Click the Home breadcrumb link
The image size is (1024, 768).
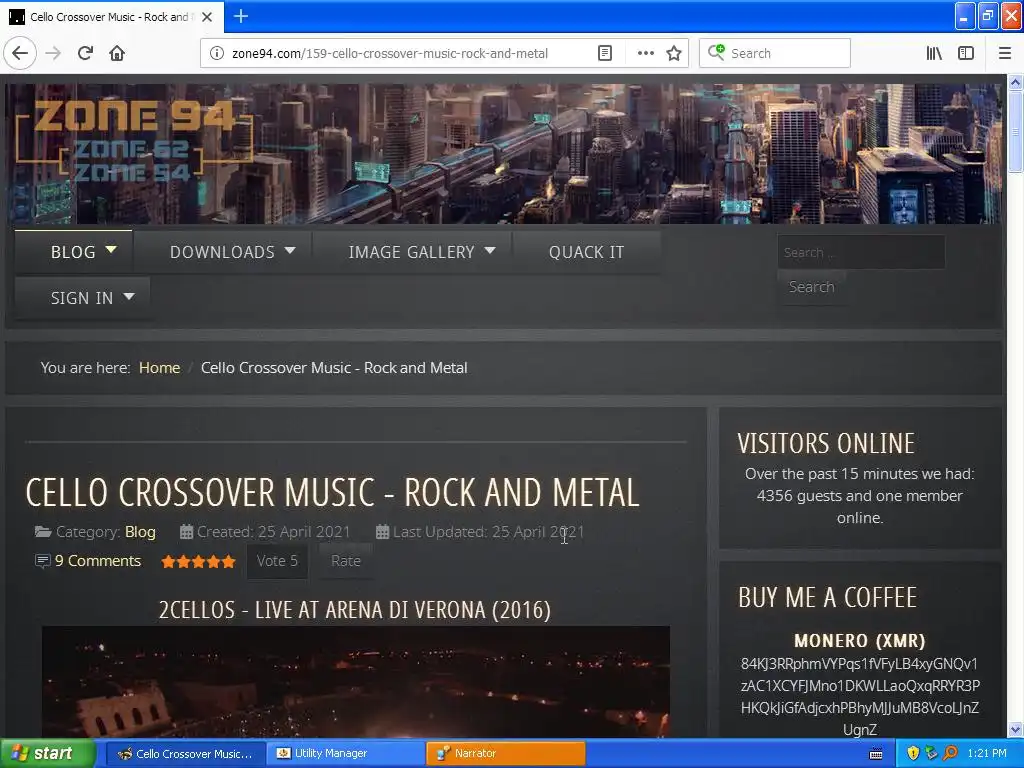pos(159,368)
